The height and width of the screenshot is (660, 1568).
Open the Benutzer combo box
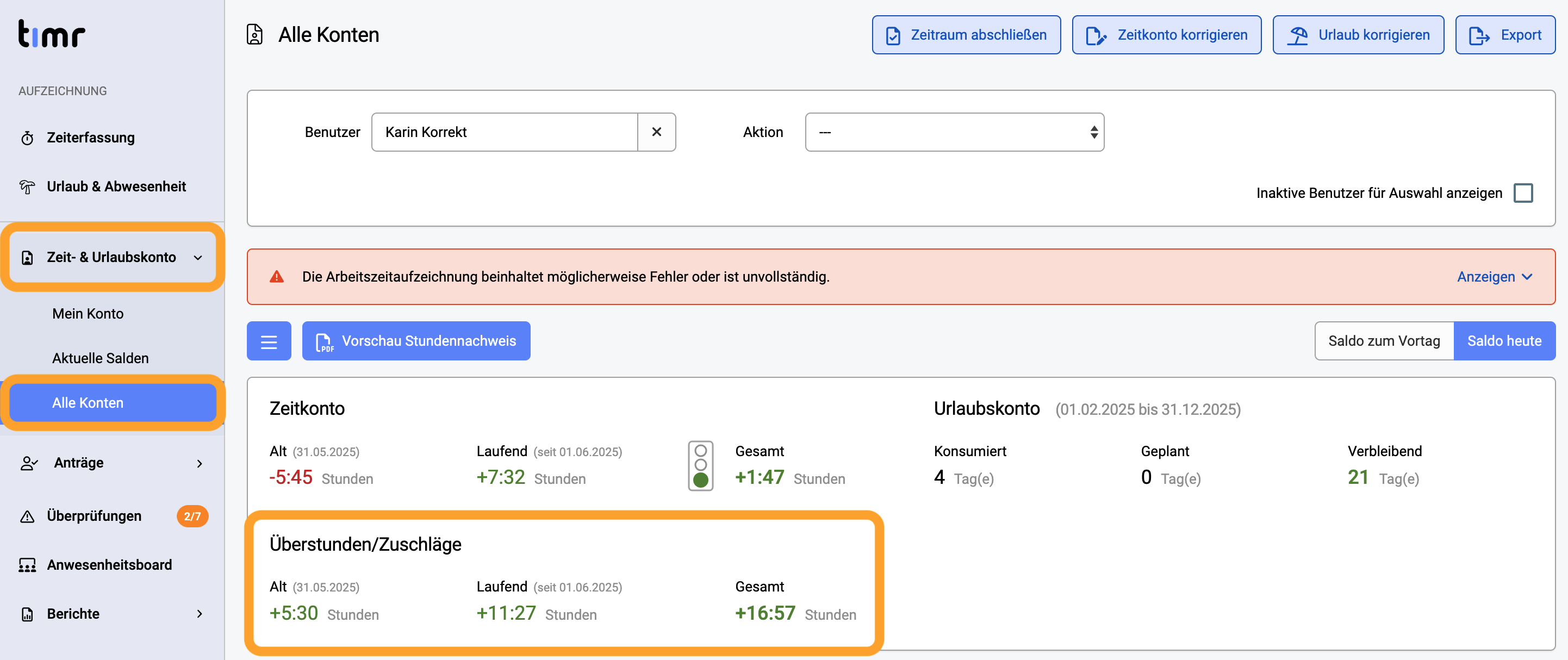505,132
